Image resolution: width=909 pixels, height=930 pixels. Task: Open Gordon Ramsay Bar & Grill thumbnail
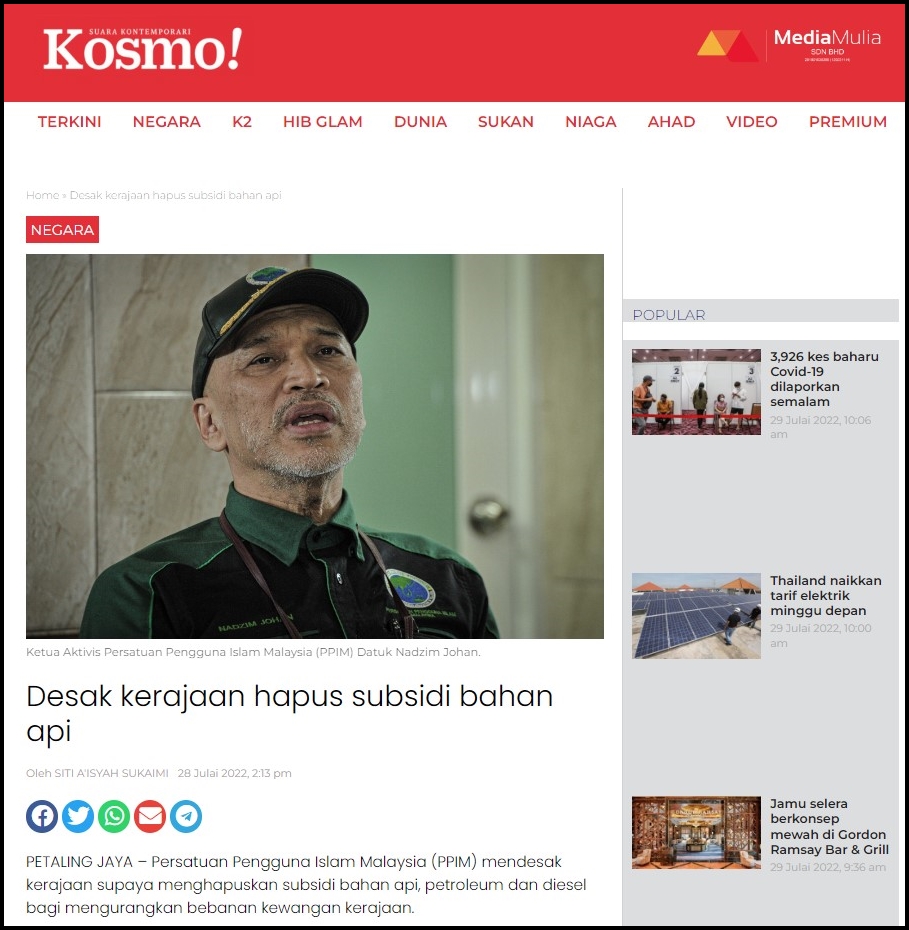click(696, 833)
